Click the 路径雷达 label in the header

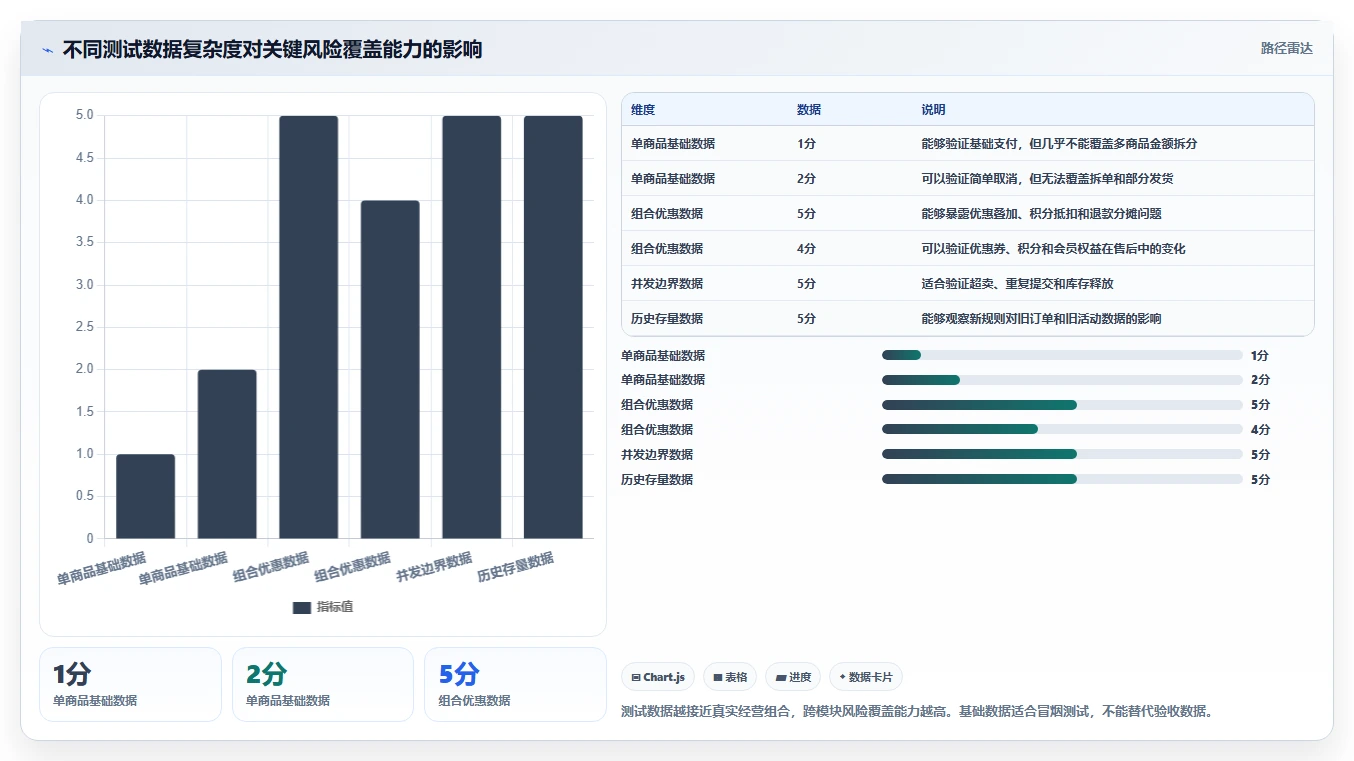pyautogui.click(x=1286, y=48)
